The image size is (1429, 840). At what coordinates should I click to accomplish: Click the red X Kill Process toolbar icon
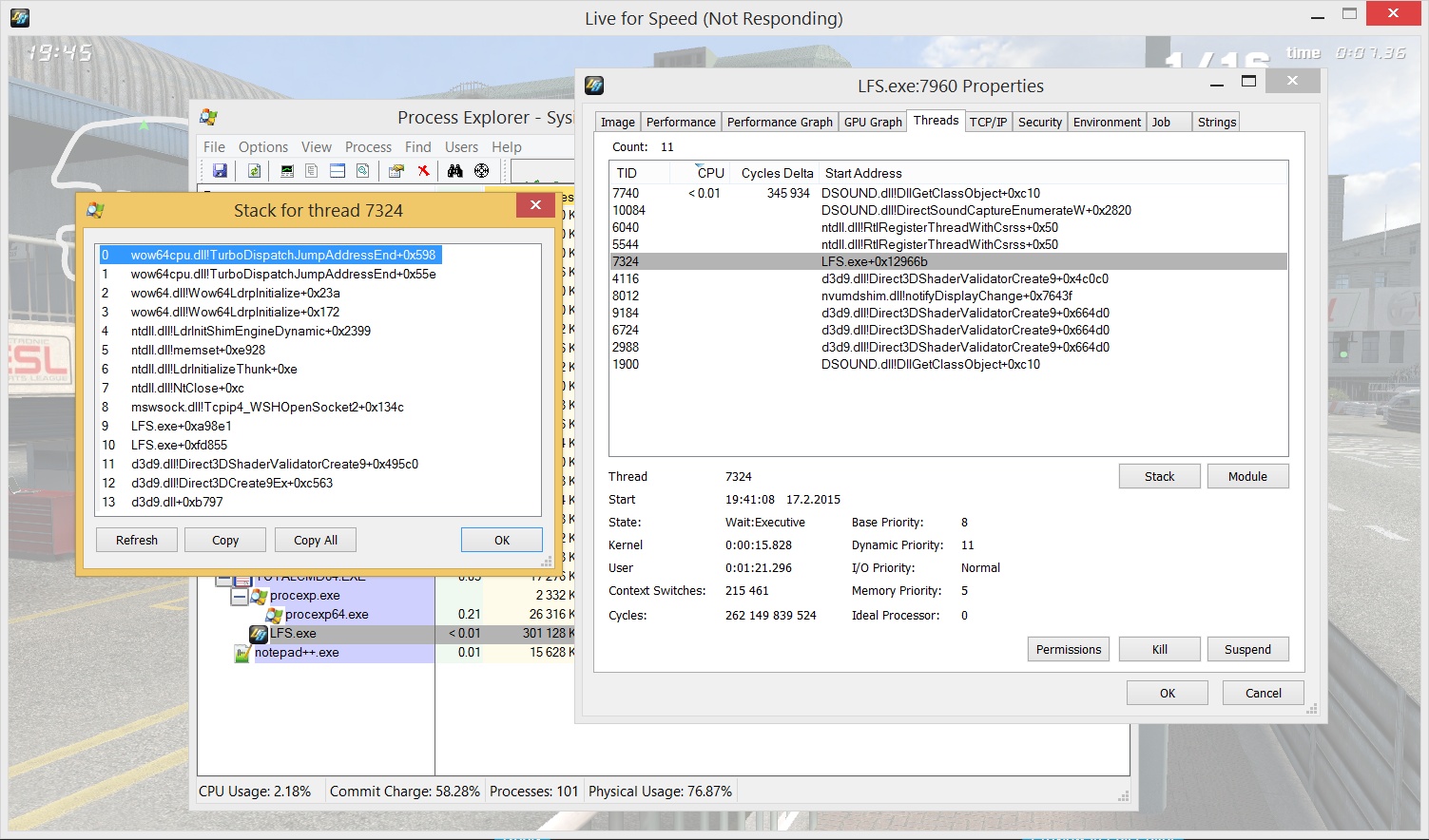[423, 171]
